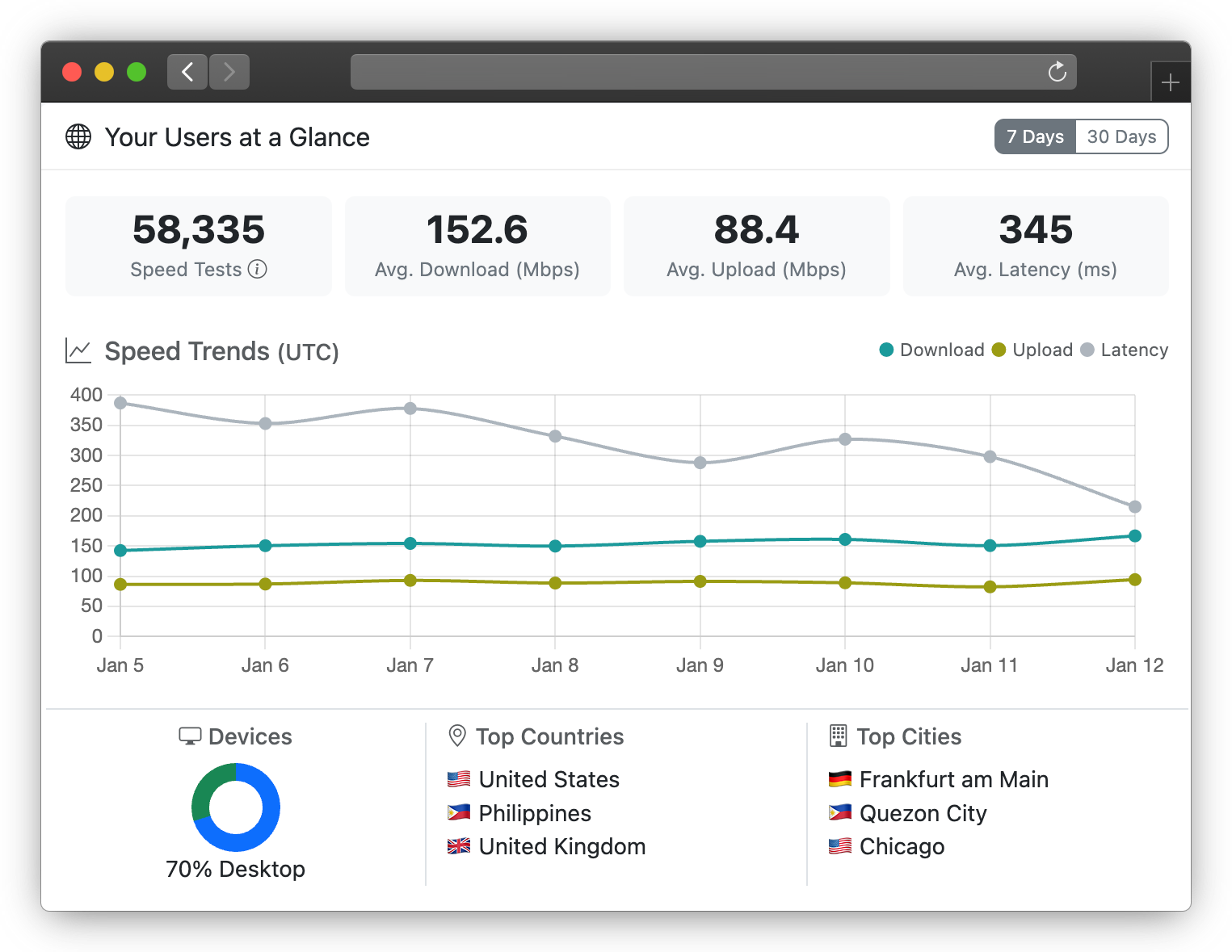
Task: Open a new browser tab with the plus button
Action: (1171, 82)
